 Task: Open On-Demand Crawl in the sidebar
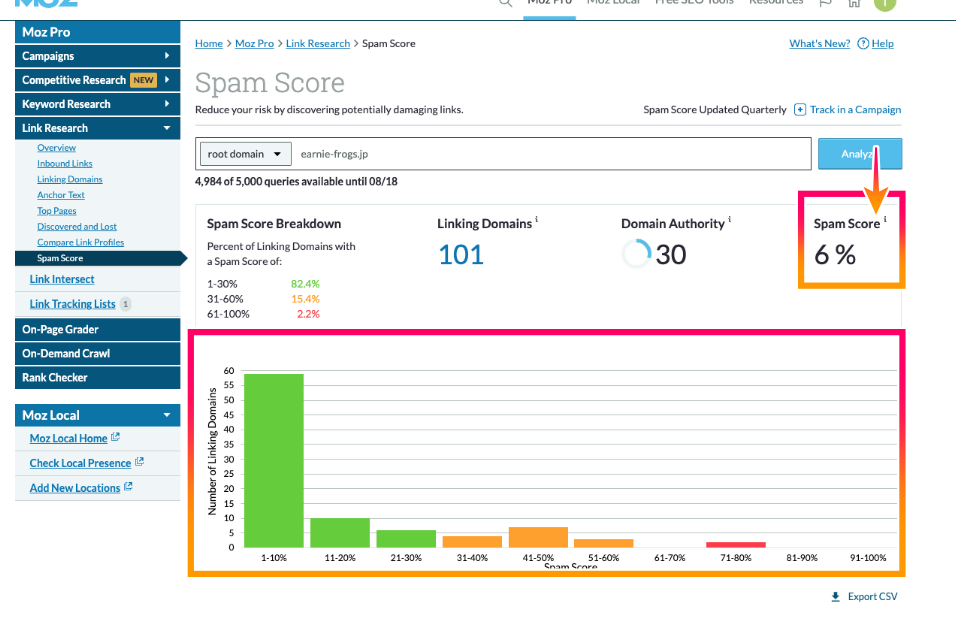(x=98, y=353)
